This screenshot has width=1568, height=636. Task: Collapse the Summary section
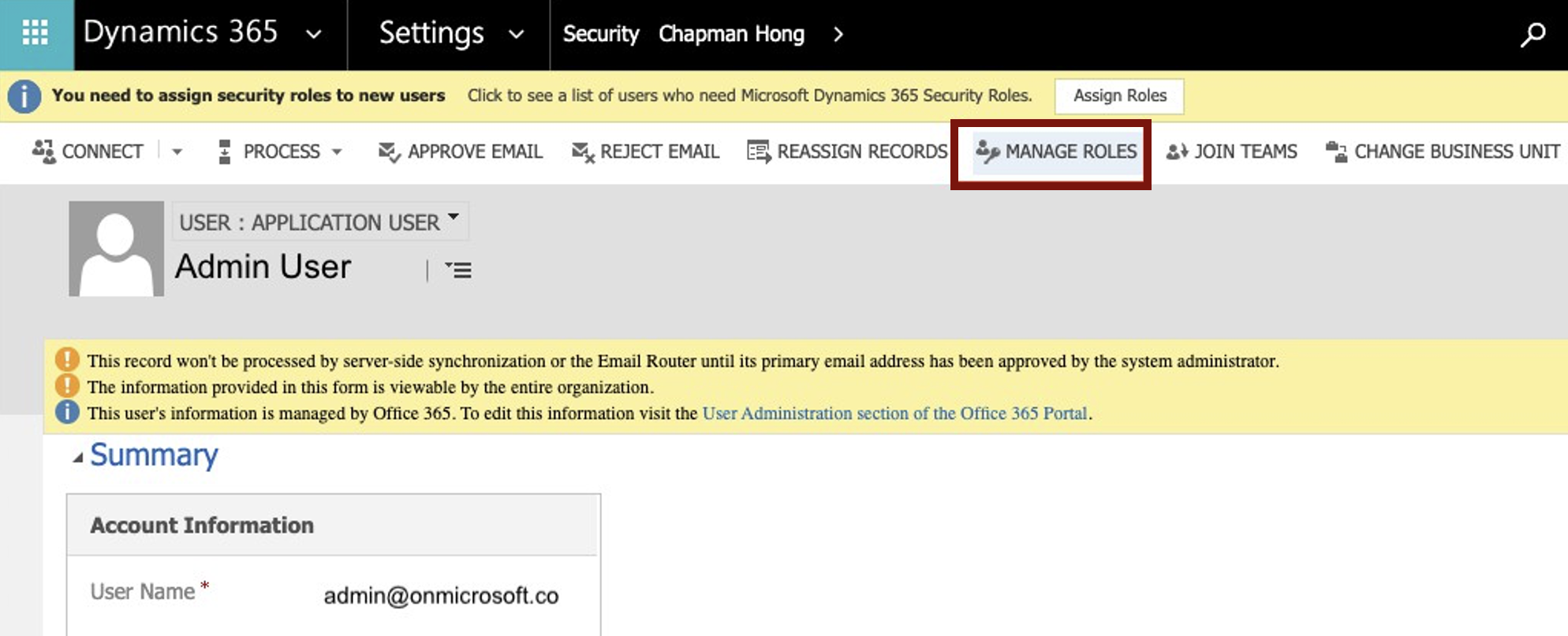[77, 458]
